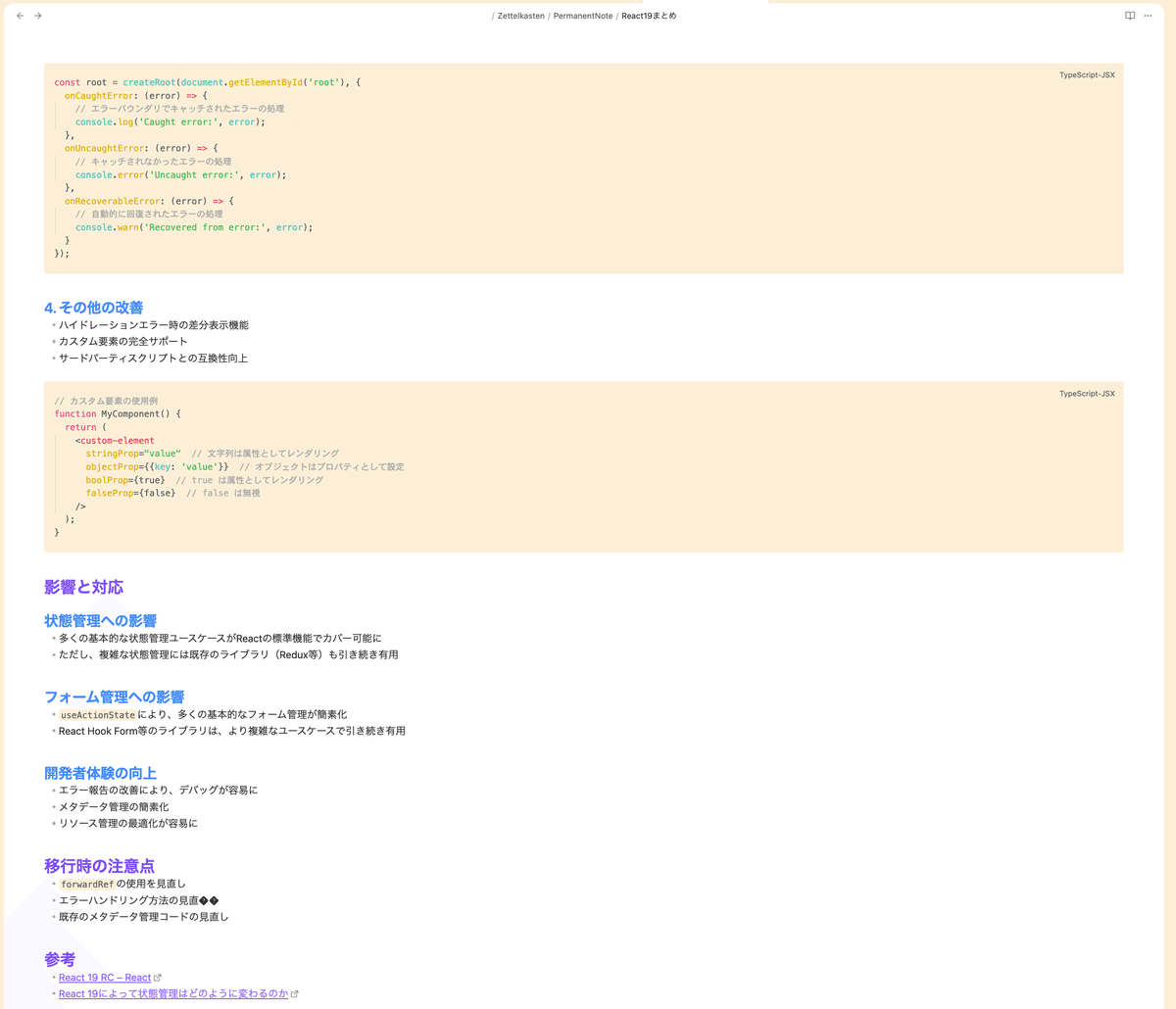Open the React 19 RC – React link
1176x1009 pixels.
coord(104,978)
